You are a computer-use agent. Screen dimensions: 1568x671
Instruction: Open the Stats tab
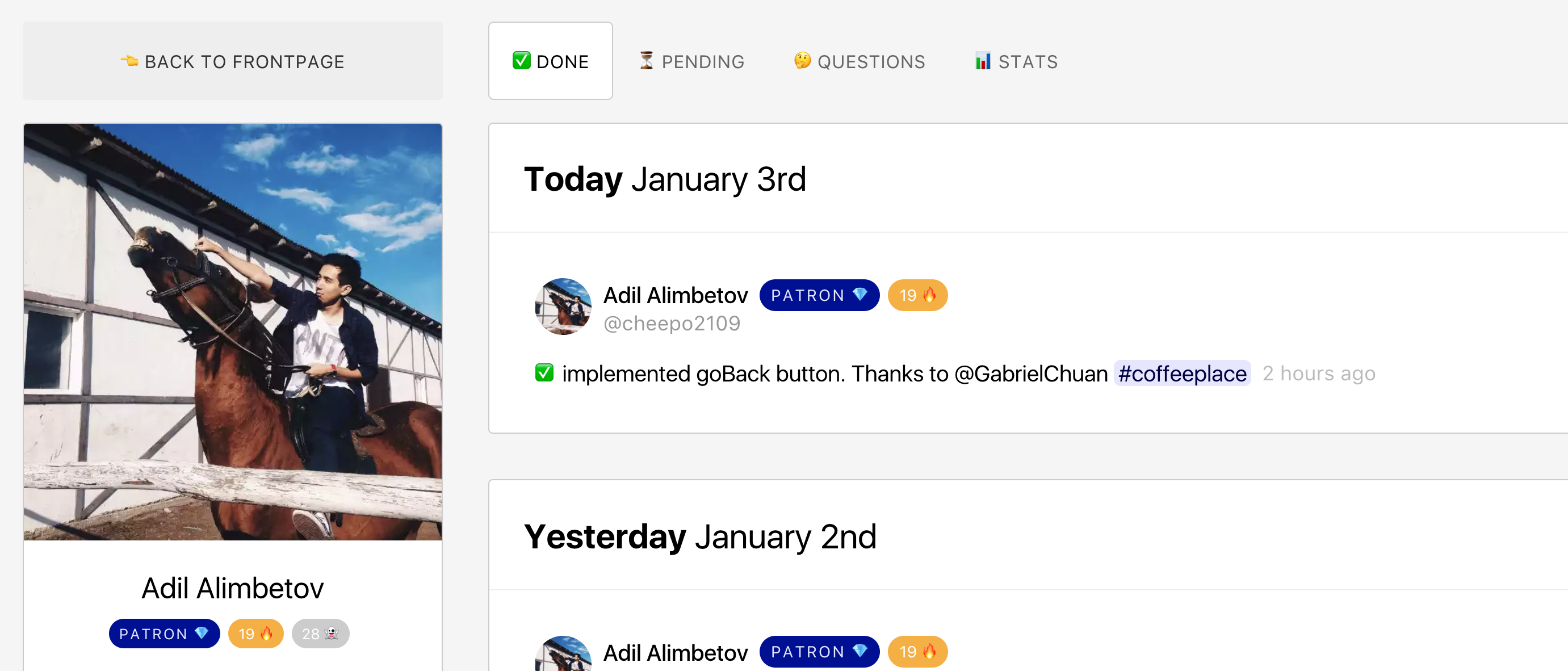coord(1017,61)
